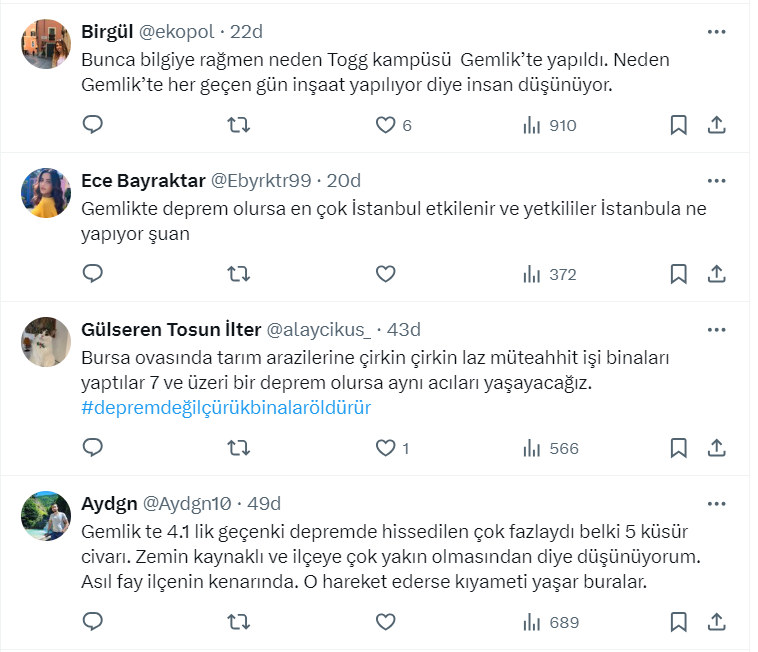Share Aydgn's tweet
The height and width of the screenshot is (652, 758).
click(716, 622)
